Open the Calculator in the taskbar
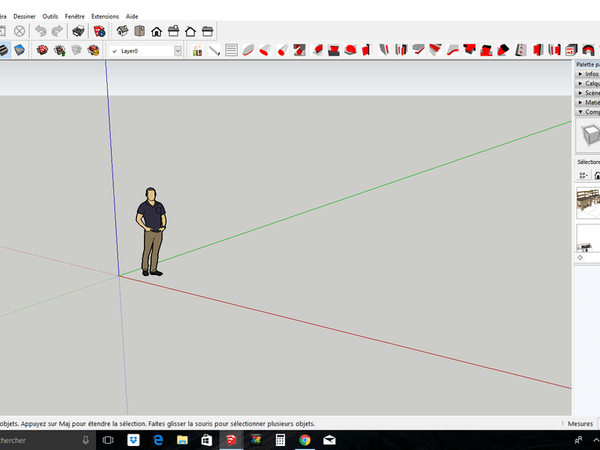Viewport: 600px width, 450px height. (281, 440)
